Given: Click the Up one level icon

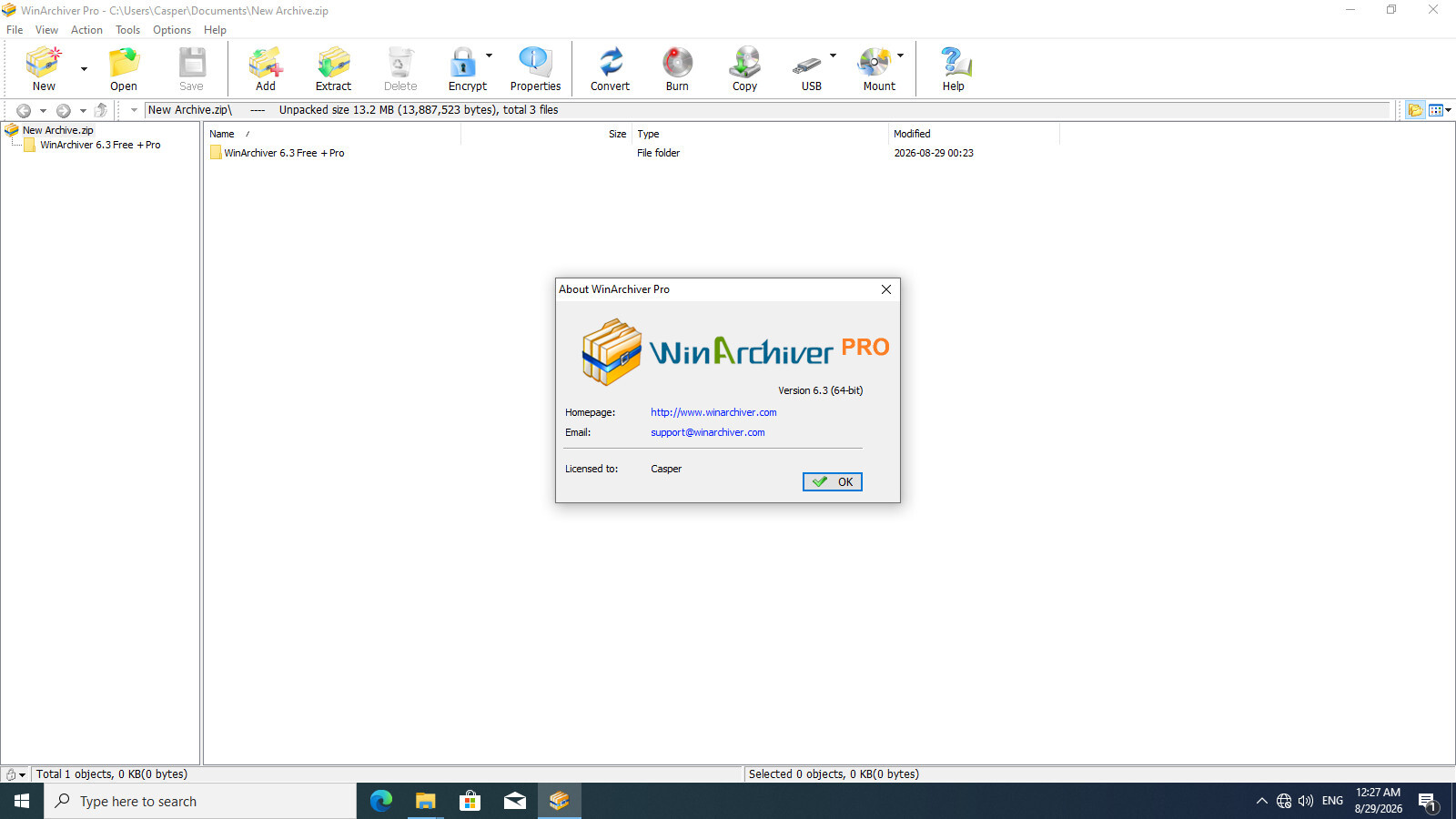Looking at the screenshot, I should pos(101,110).
